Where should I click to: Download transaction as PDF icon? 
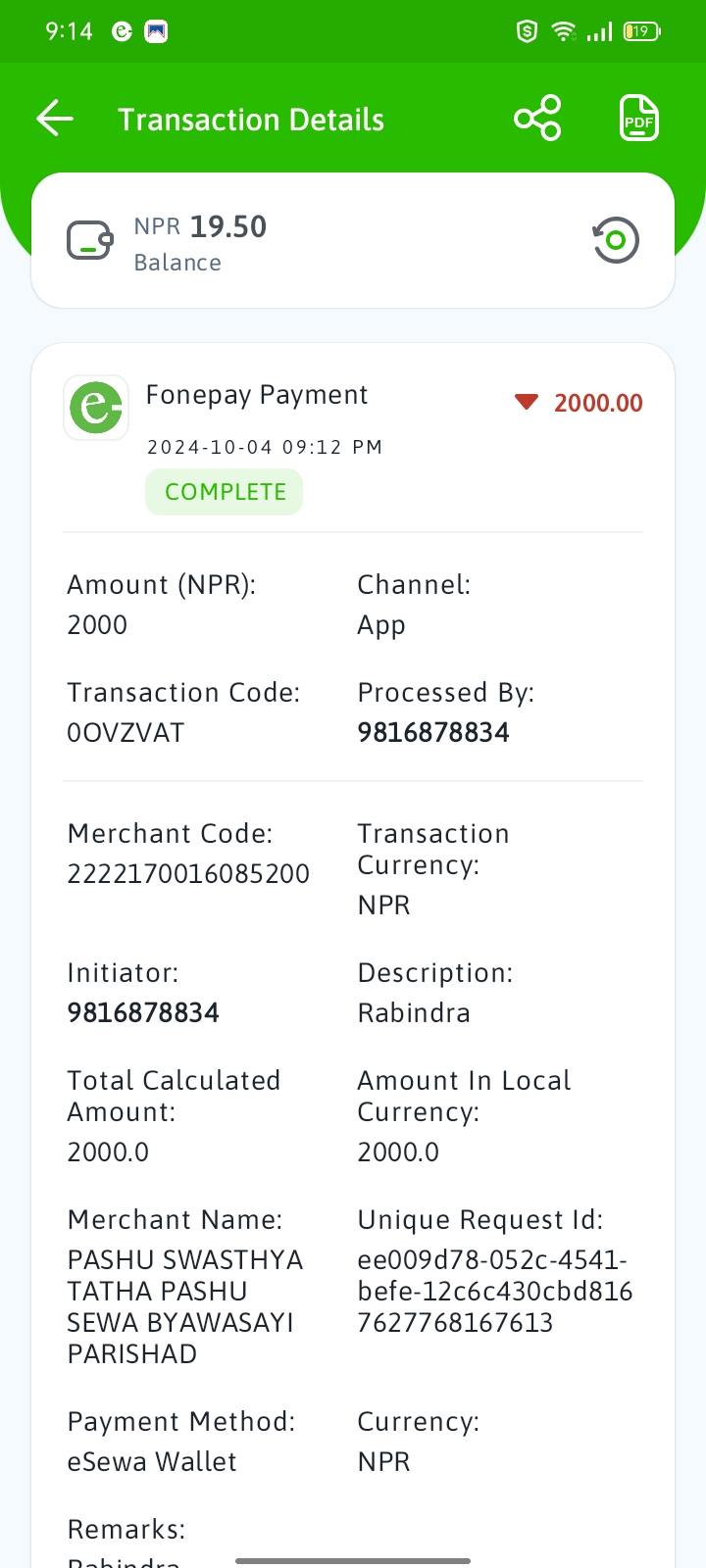(639, 119)
